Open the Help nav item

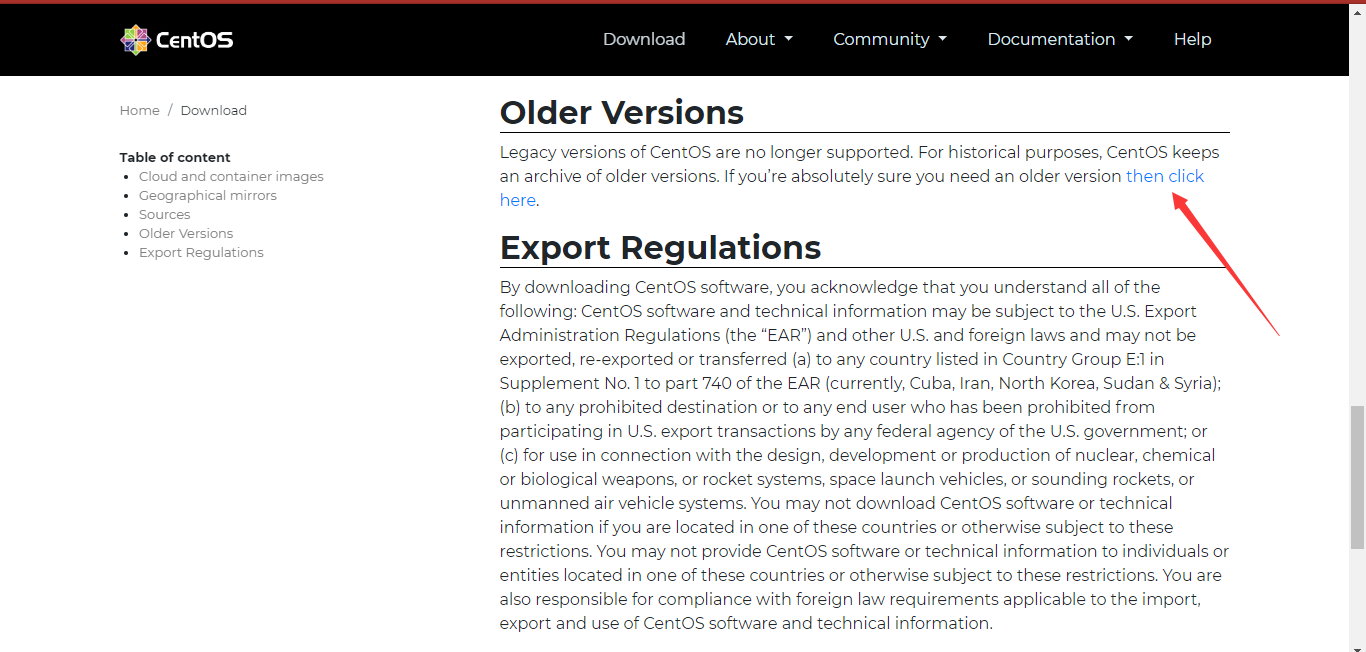(1192, 39)
